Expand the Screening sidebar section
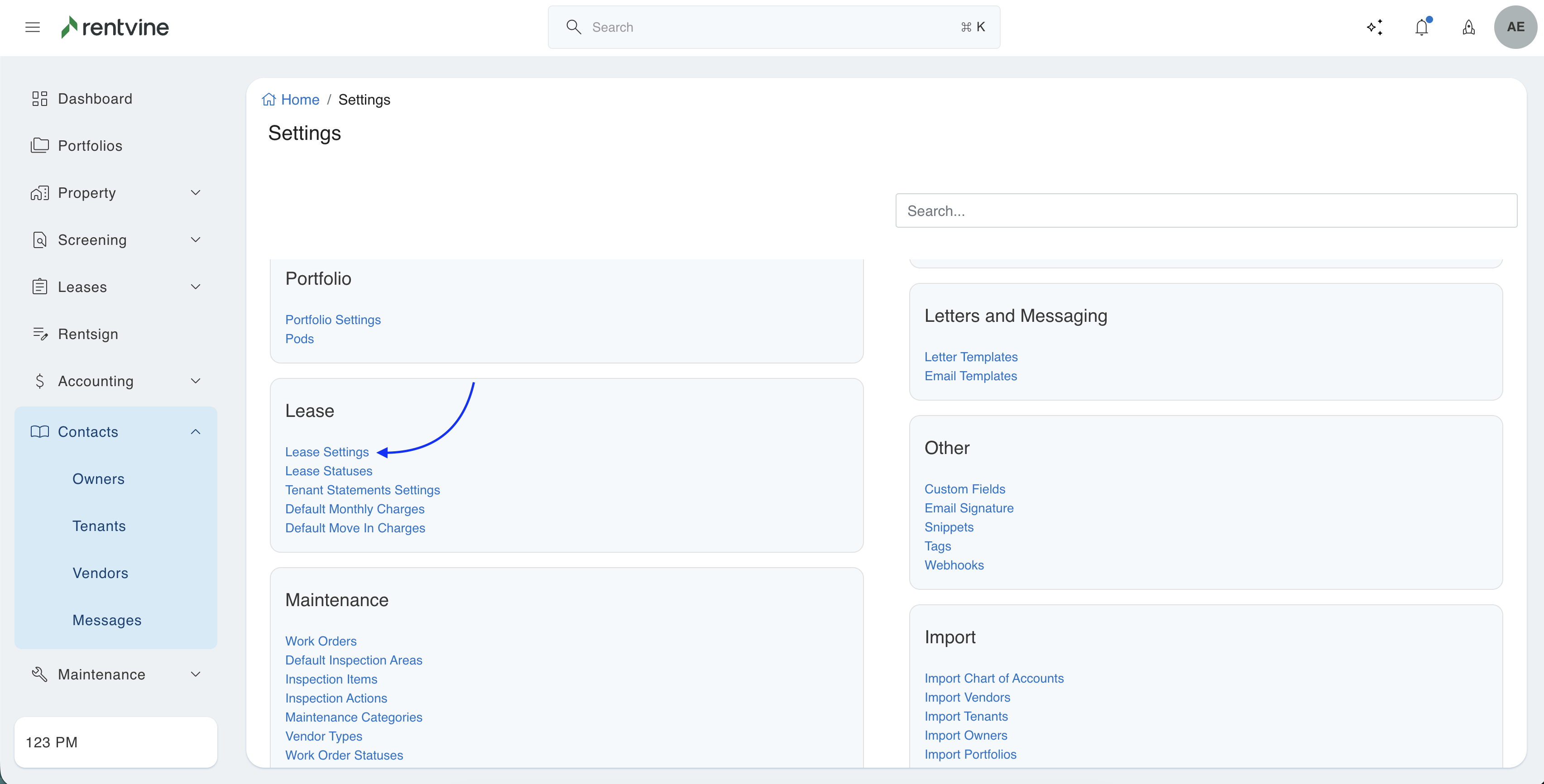Image resolution: width=1544 pixels, height=784 pixels. coord(196,240)
